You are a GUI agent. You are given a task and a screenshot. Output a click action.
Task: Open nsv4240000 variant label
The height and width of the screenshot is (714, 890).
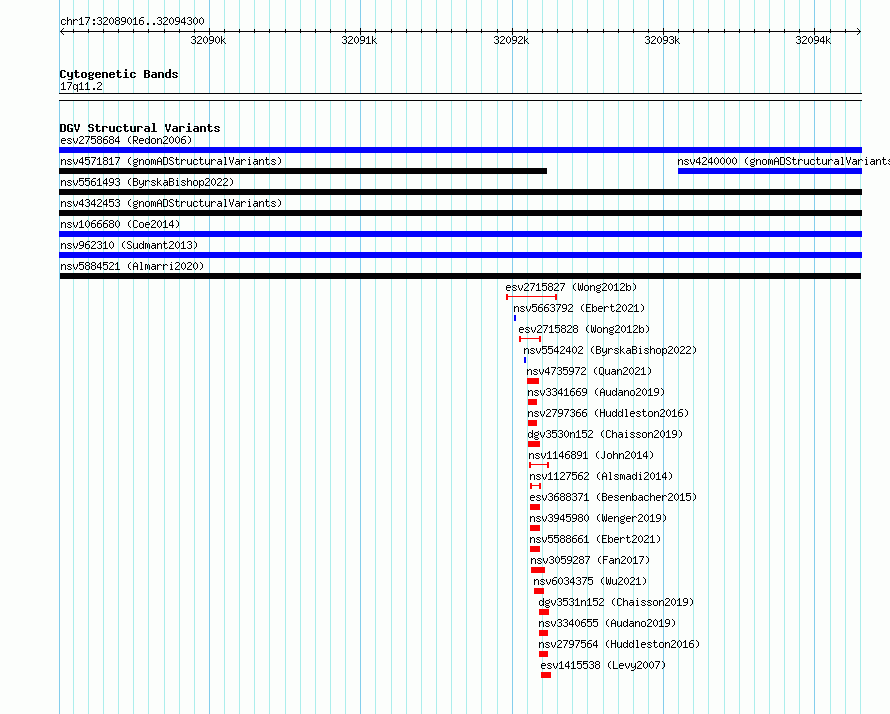(x=783, y=161)
